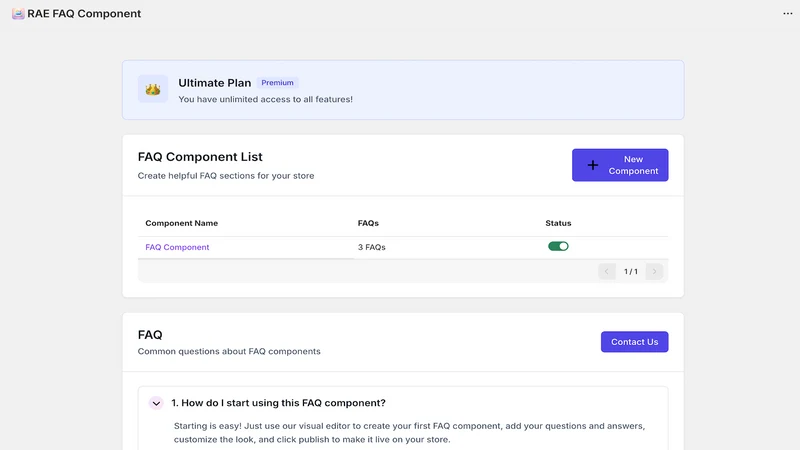
Task: Go to next page of component list
Action: click(654, 271)
